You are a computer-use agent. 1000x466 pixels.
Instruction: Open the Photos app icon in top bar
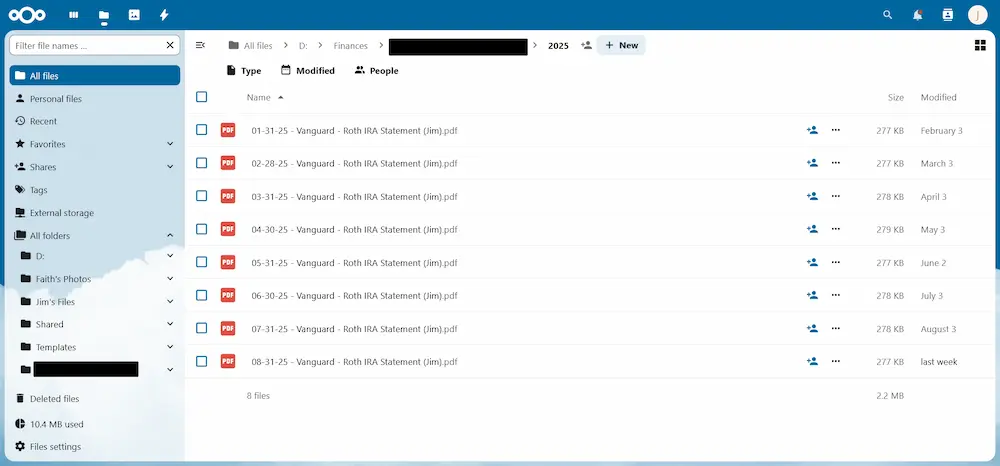click(x=134, y=15)
